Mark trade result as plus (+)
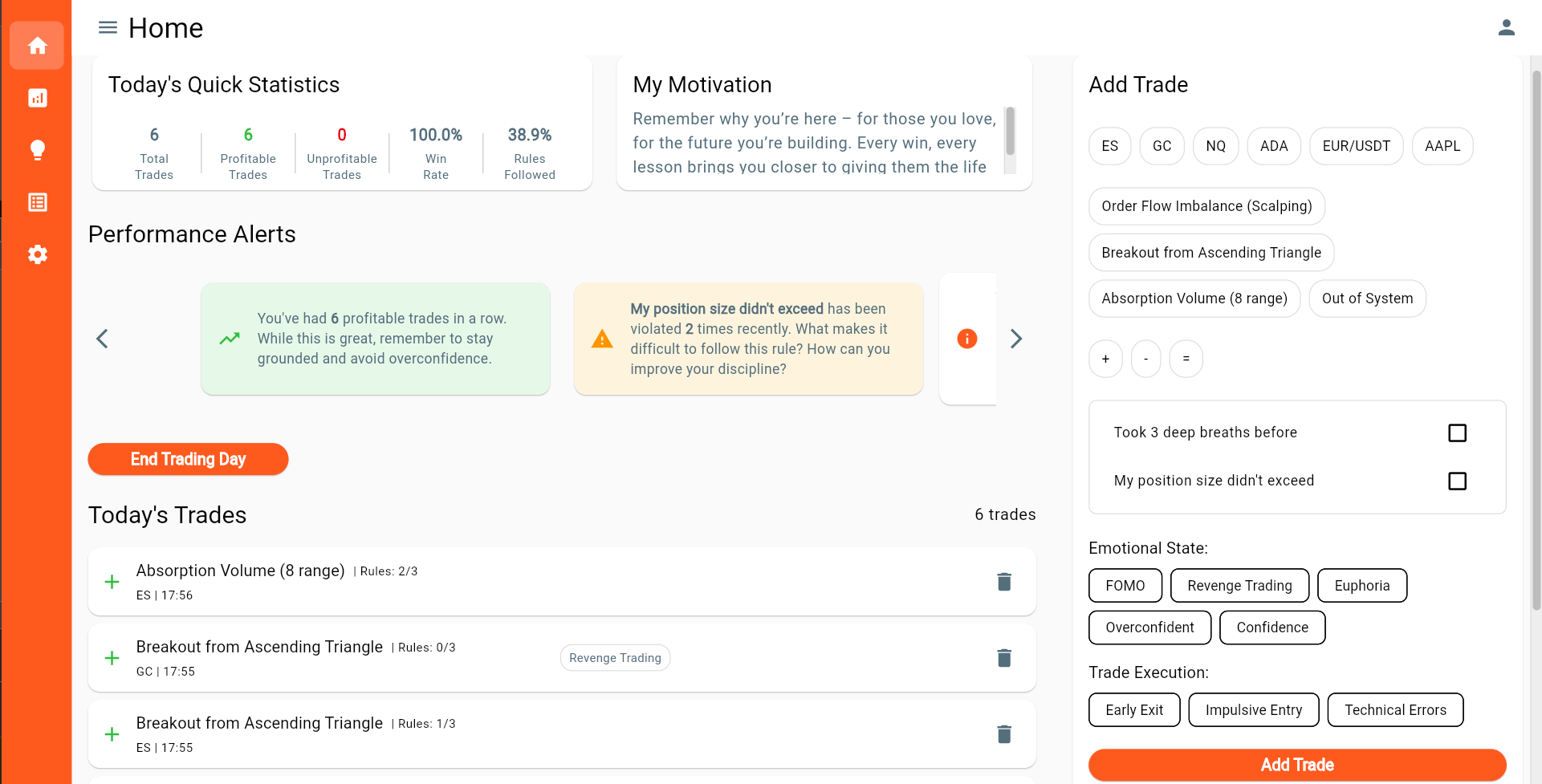 point(1105,359)
